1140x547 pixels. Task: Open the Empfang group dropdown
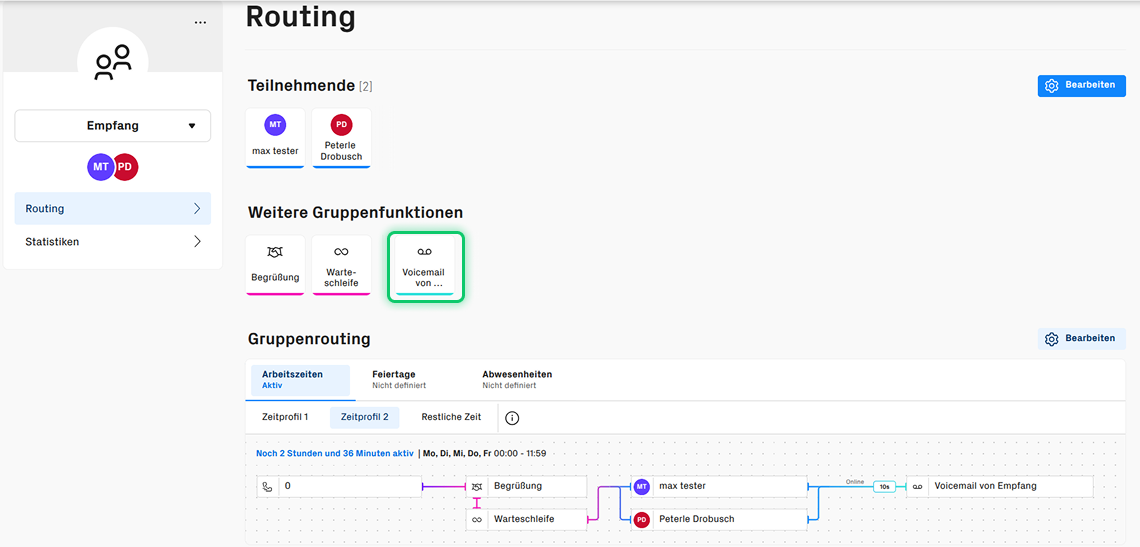pos(113,126)
